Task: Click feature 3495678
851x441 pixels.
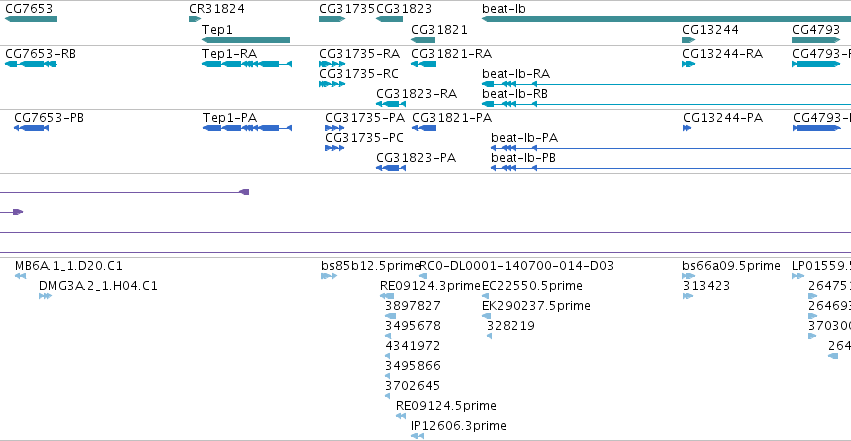Action: click(x=412, y=326)
